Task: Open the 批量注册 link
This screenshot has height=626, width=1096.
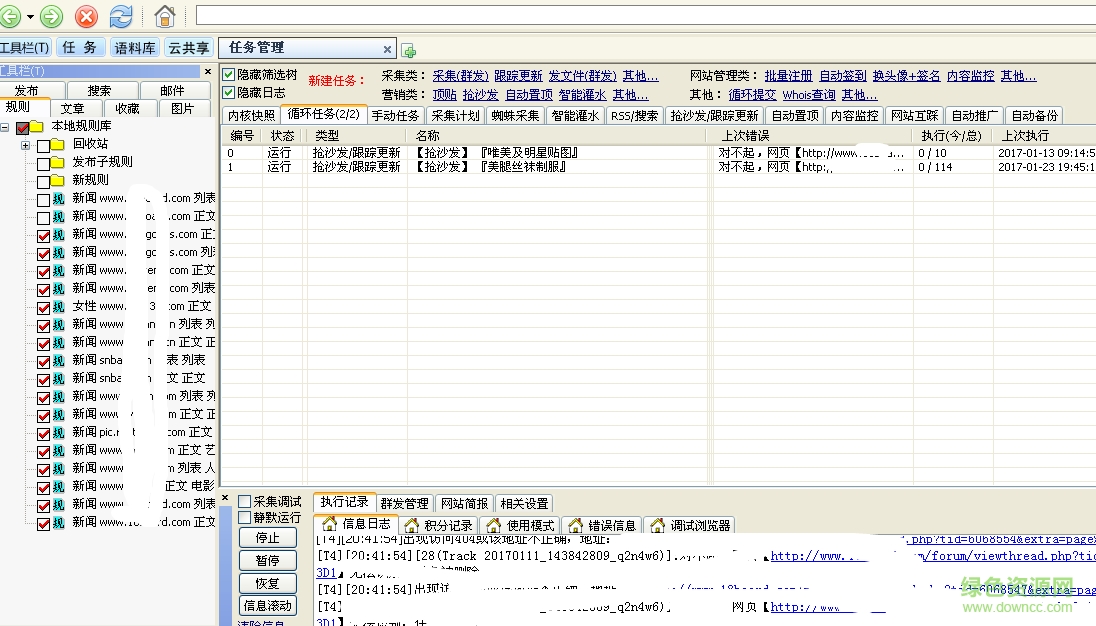Action: tap(788, 76)
